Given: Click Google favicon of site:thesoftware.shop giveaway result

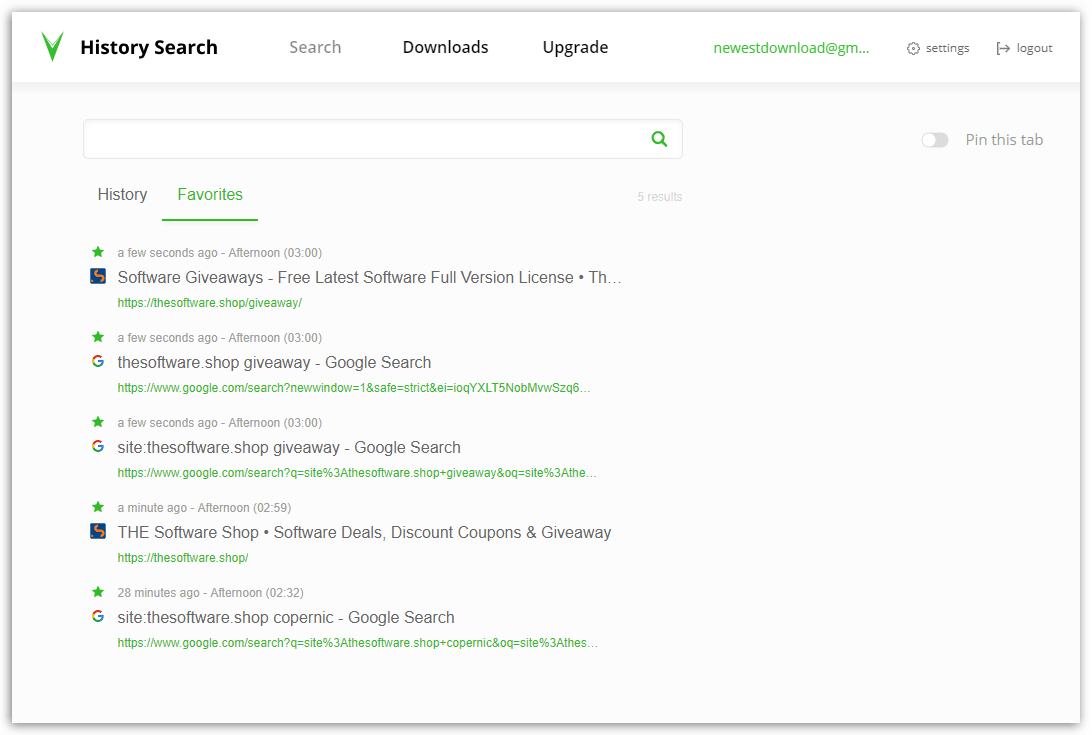Looking at the screenshot, I should pyautogui.click(x=98, y=446).
